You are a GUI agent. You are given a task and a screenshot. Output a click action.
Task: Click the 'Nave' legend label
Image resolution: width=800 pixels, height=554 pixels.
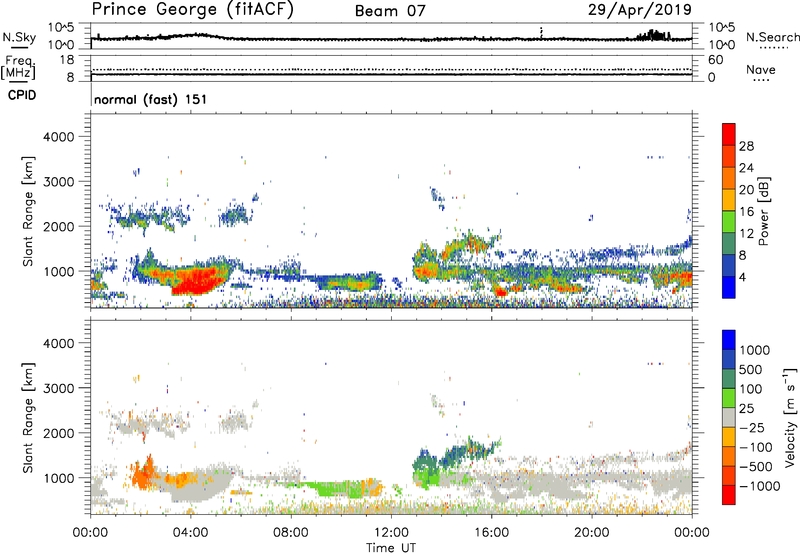(x=761, y=69)
